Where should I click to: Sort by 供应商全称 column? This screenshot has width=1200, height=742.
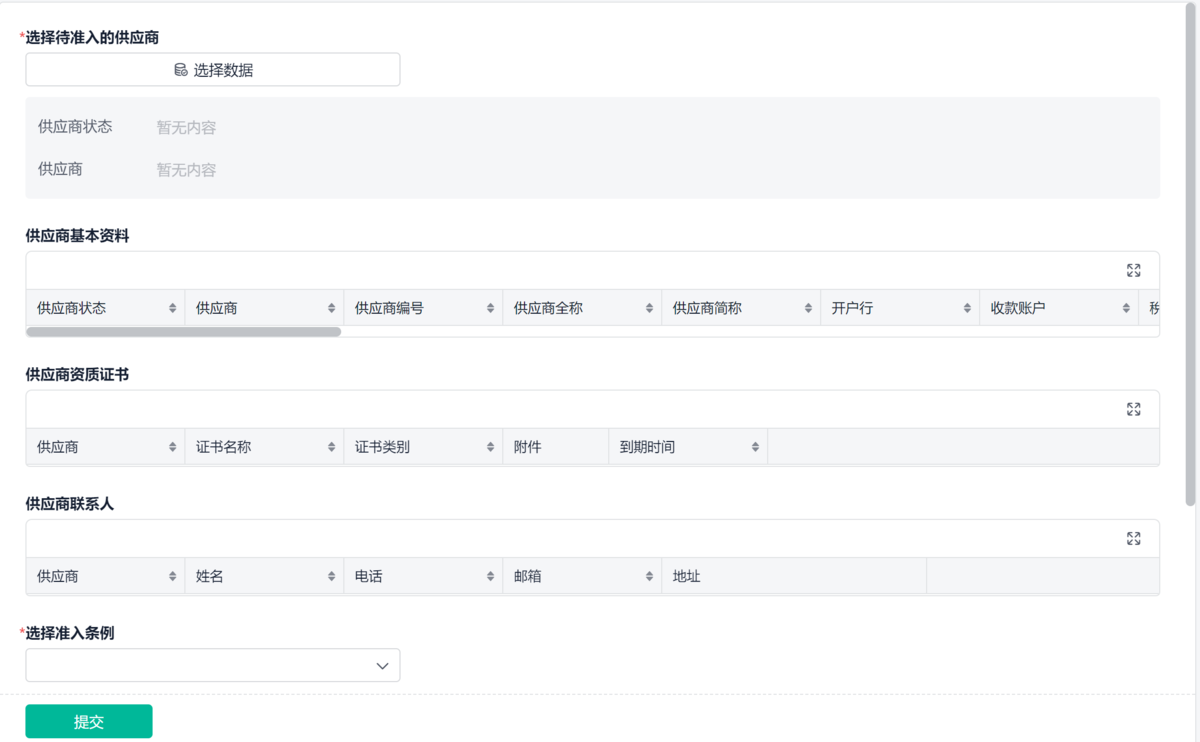pyautogui.click(x=650, y=308)
